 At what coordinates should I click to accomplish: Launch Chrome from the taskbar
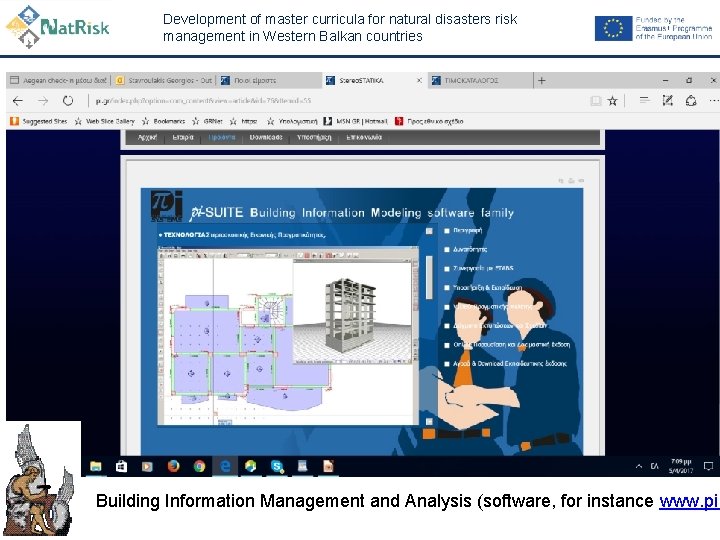pyautogui.click(x=199, y=467)
